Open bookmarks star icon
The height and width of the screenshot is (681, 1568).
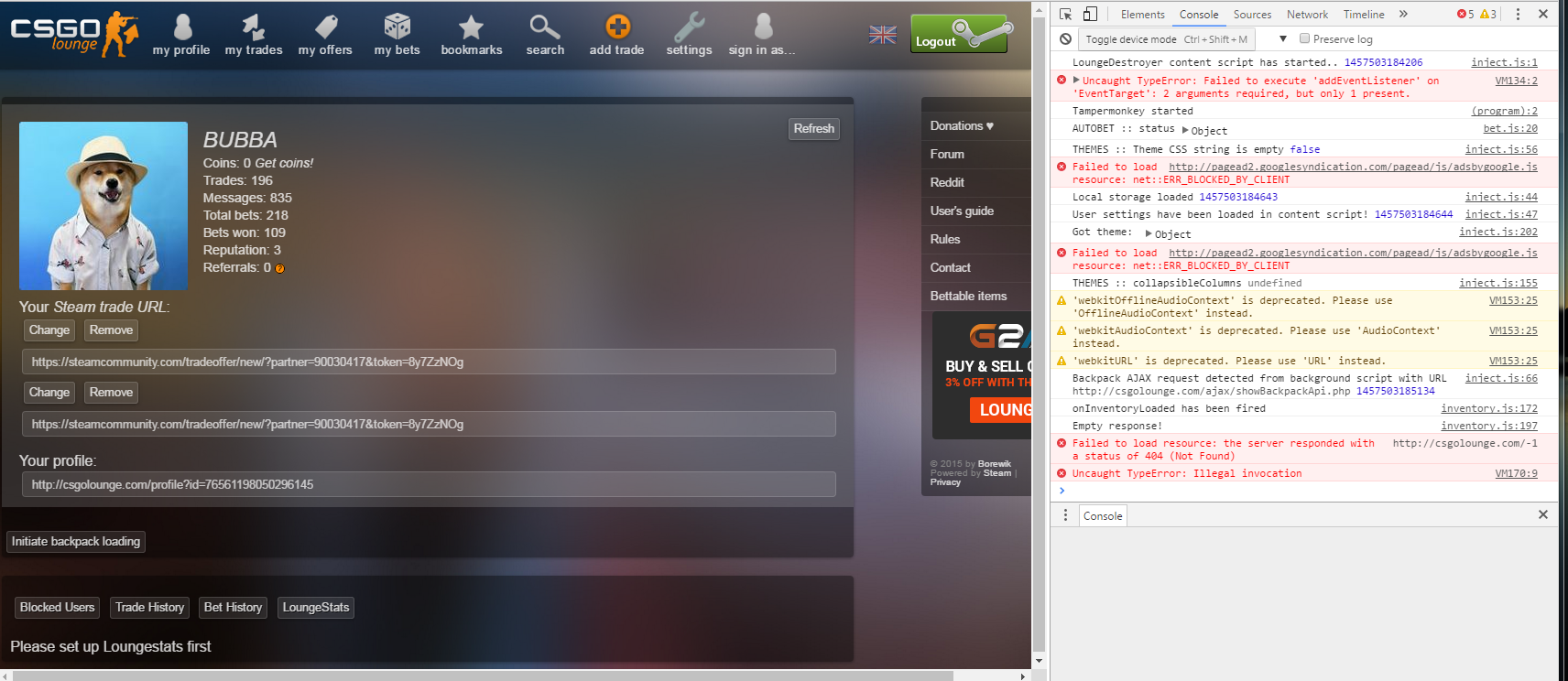[471, 26]
